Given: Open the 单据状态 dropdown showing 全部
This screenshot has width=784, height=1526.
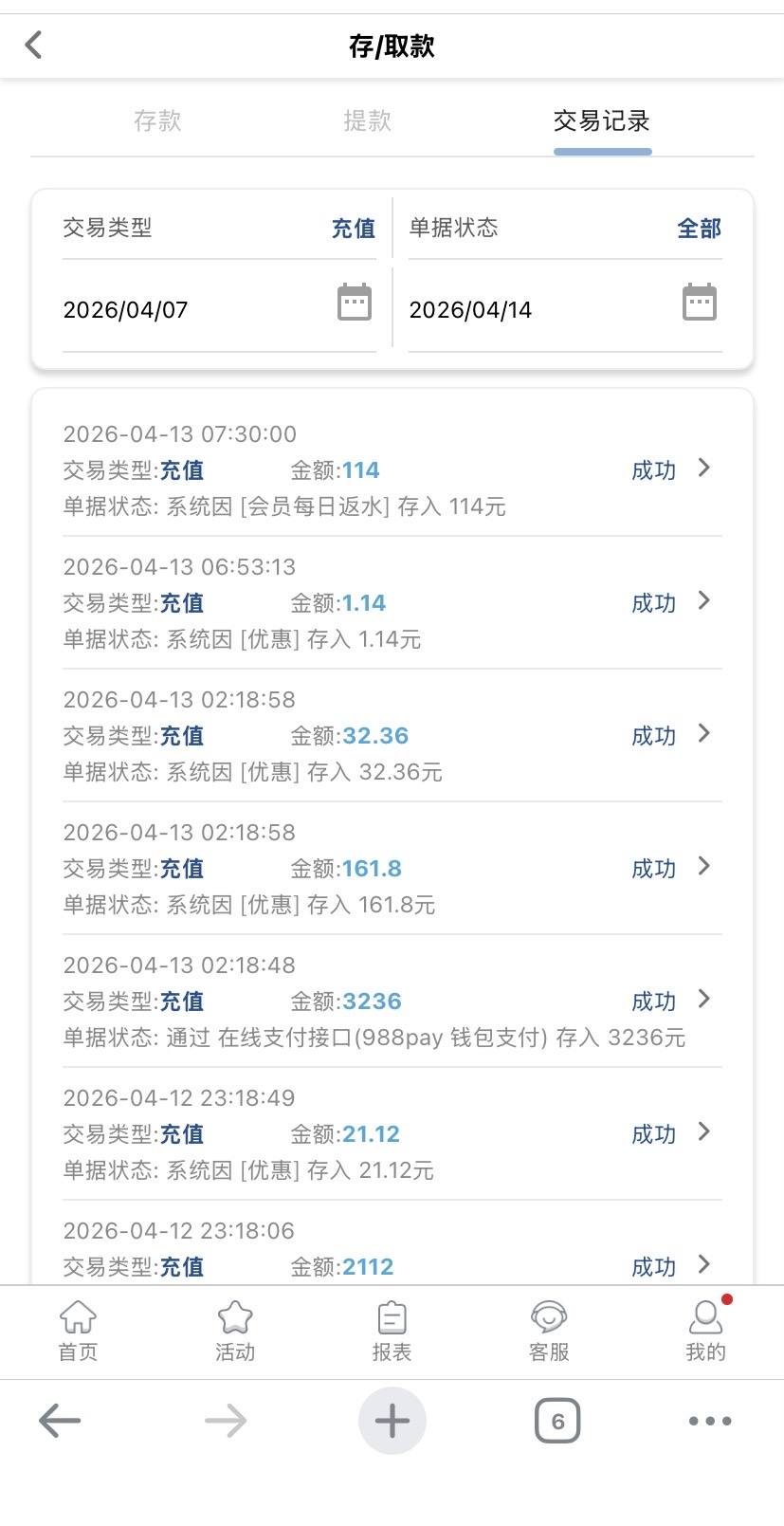Looking at the screenshot, I should click(x=699, y=229).
